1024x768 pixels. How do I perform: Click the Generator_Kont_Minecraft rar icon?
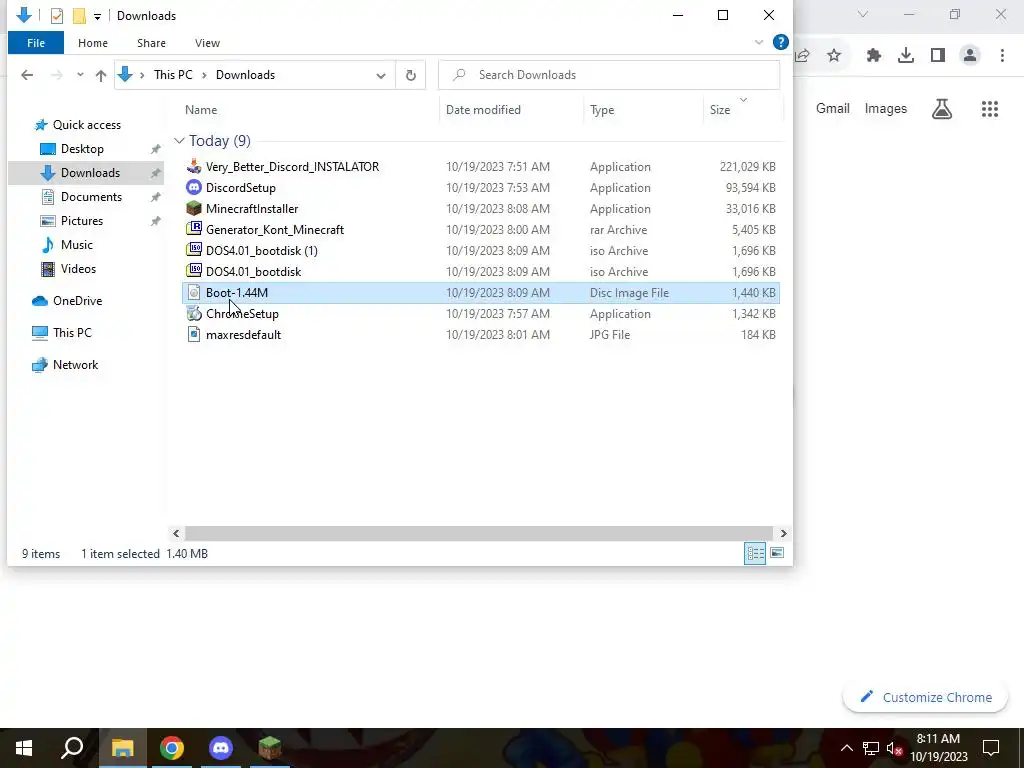pos(193,229)
